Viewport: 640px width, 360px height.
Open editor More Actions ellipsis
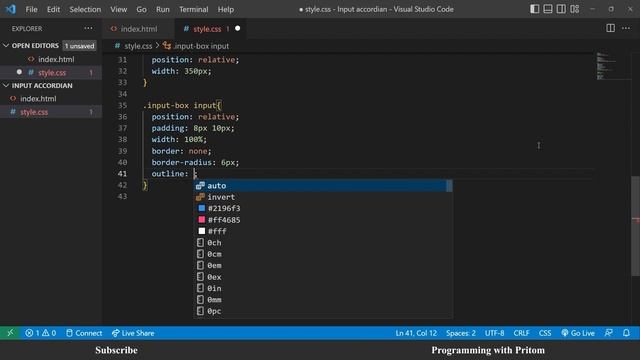point(626,28)
